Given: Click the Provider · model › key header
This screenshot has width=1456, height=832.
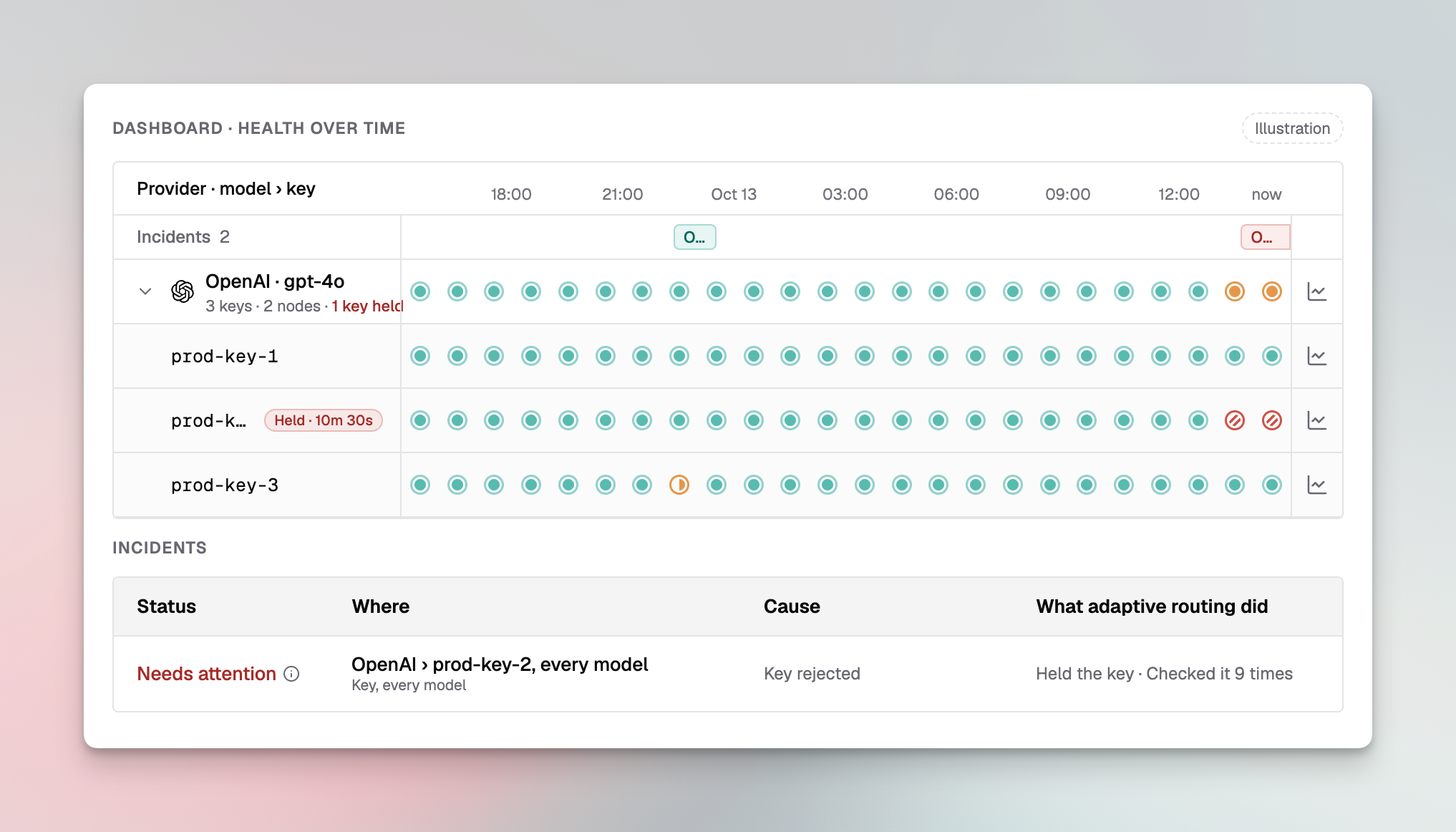Looking at the screenshot, I should [226, 188].
